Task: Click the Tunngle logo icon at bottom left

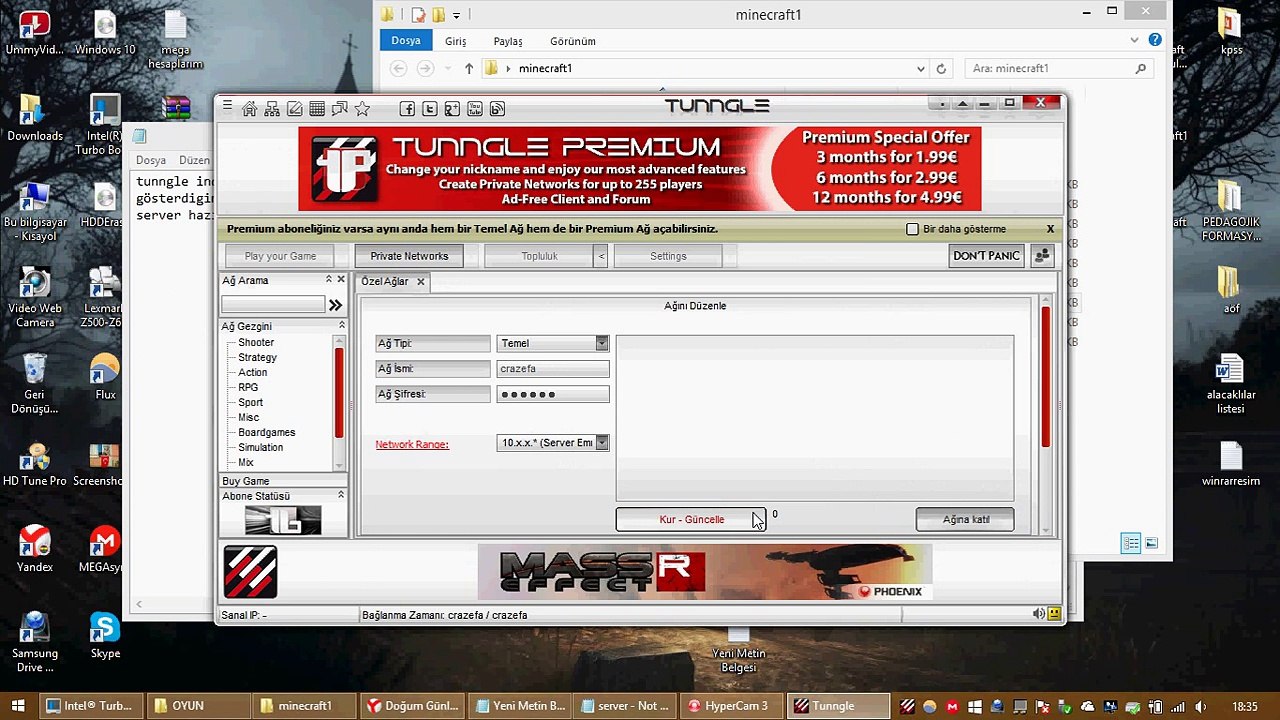Action: (250, 571)
